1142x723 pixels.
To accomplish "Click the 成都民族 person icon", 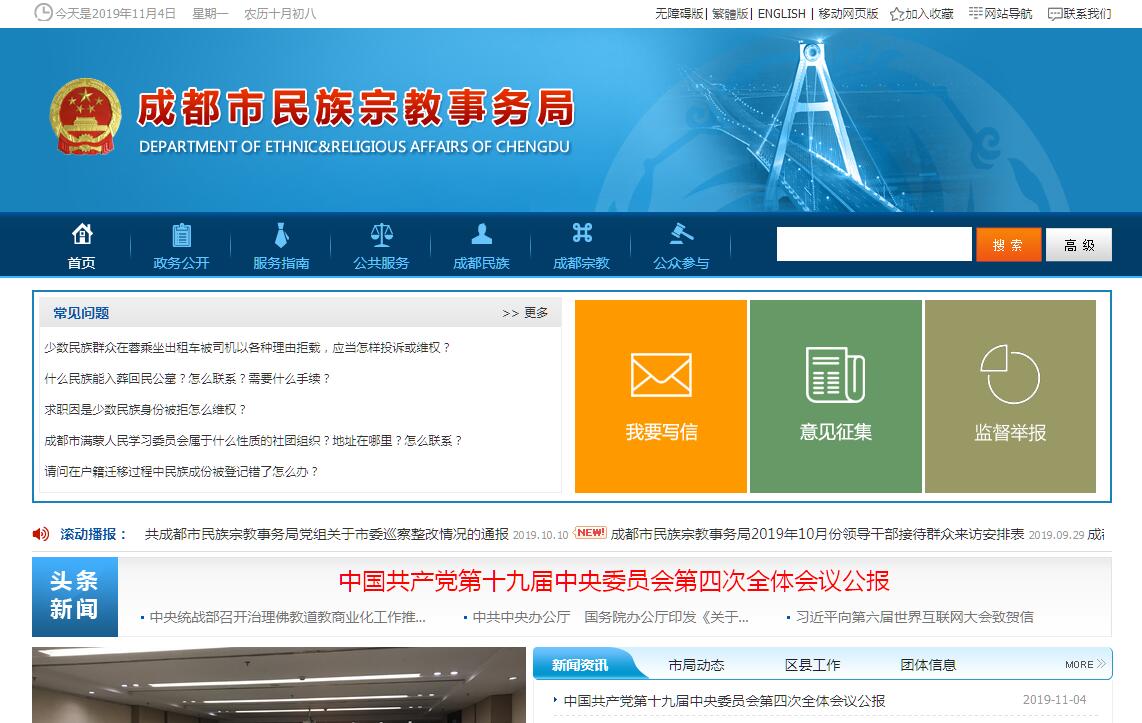I will [x=481, y=235].
